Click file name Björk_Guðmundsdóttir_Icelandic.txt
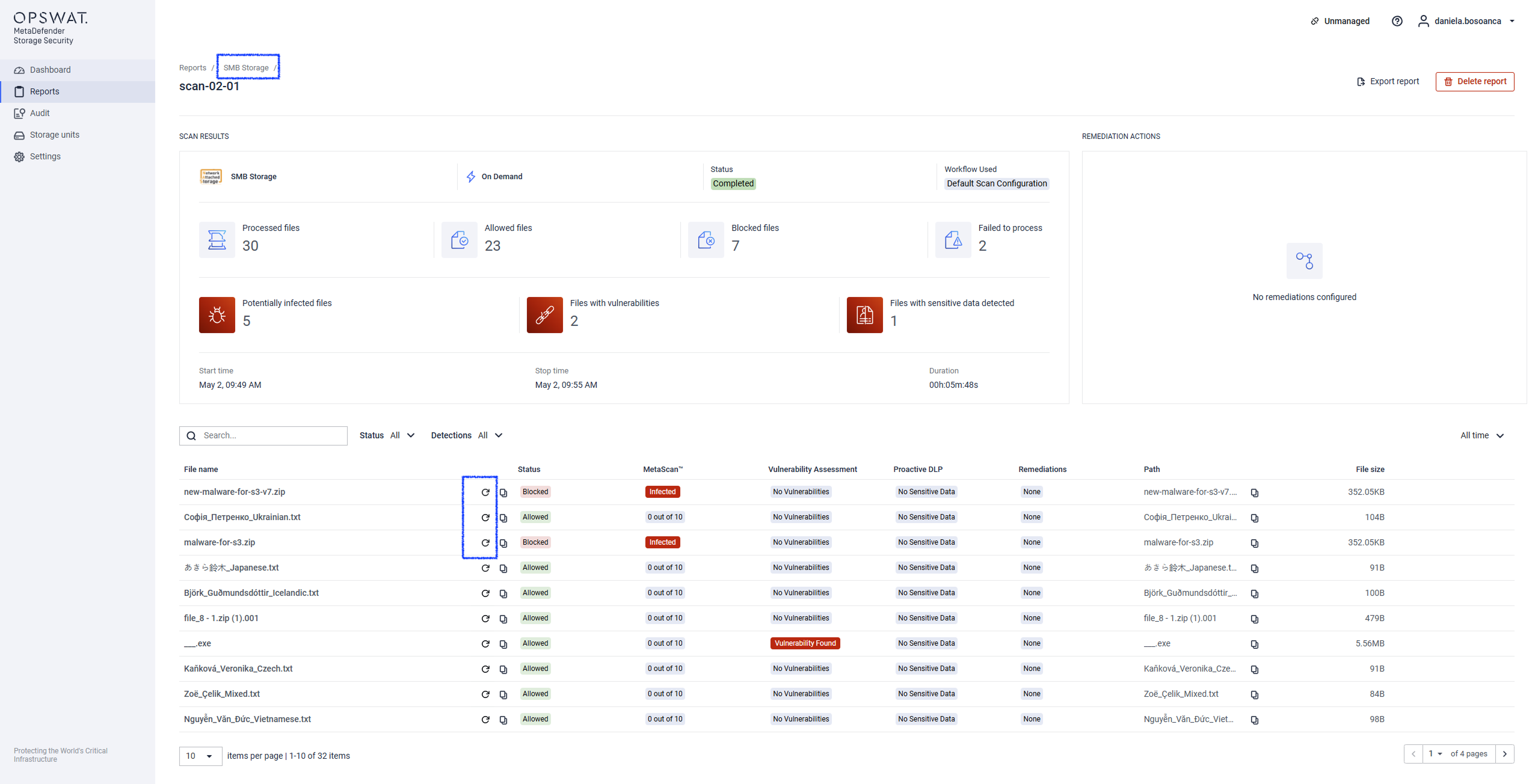This screenshot has height=784, width=1538. (251, 593)
